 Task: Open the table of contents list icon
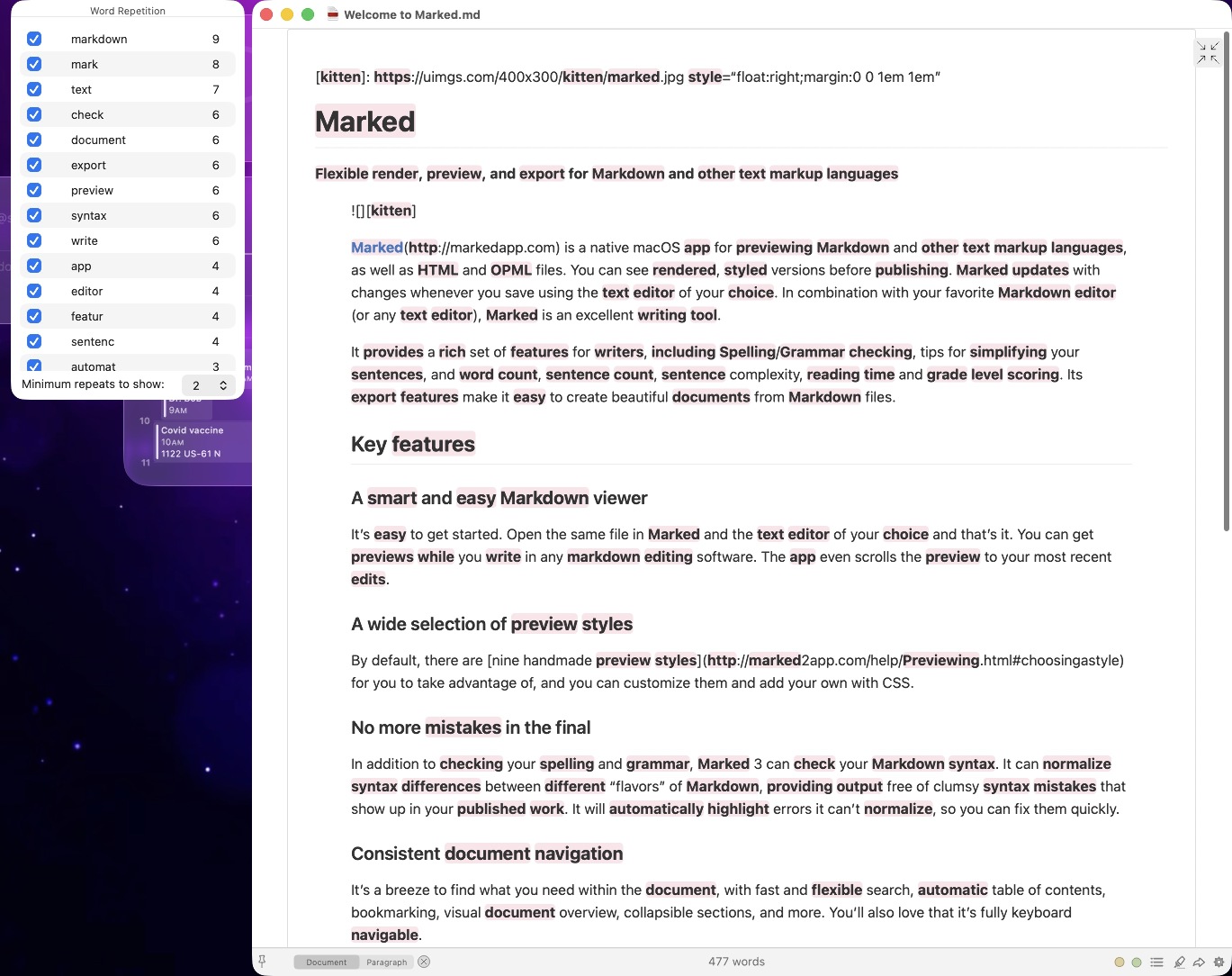click(1157, 962)
